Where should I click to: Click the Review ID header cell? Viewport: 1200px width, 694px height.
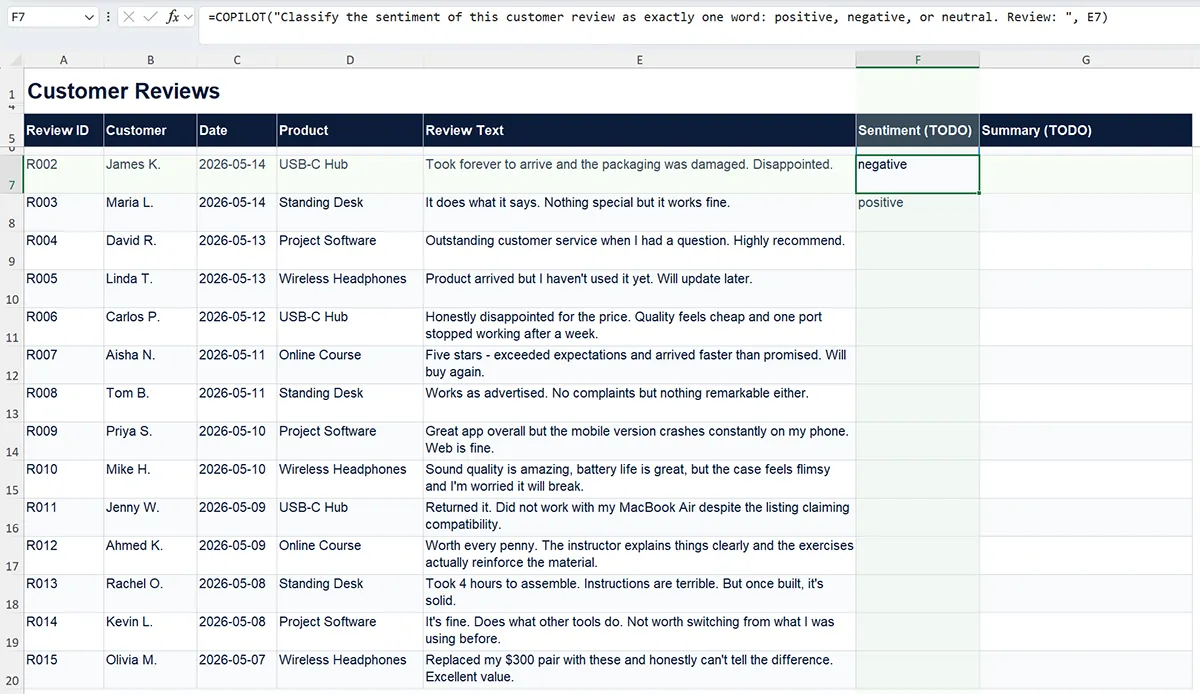tap(63, 130)
